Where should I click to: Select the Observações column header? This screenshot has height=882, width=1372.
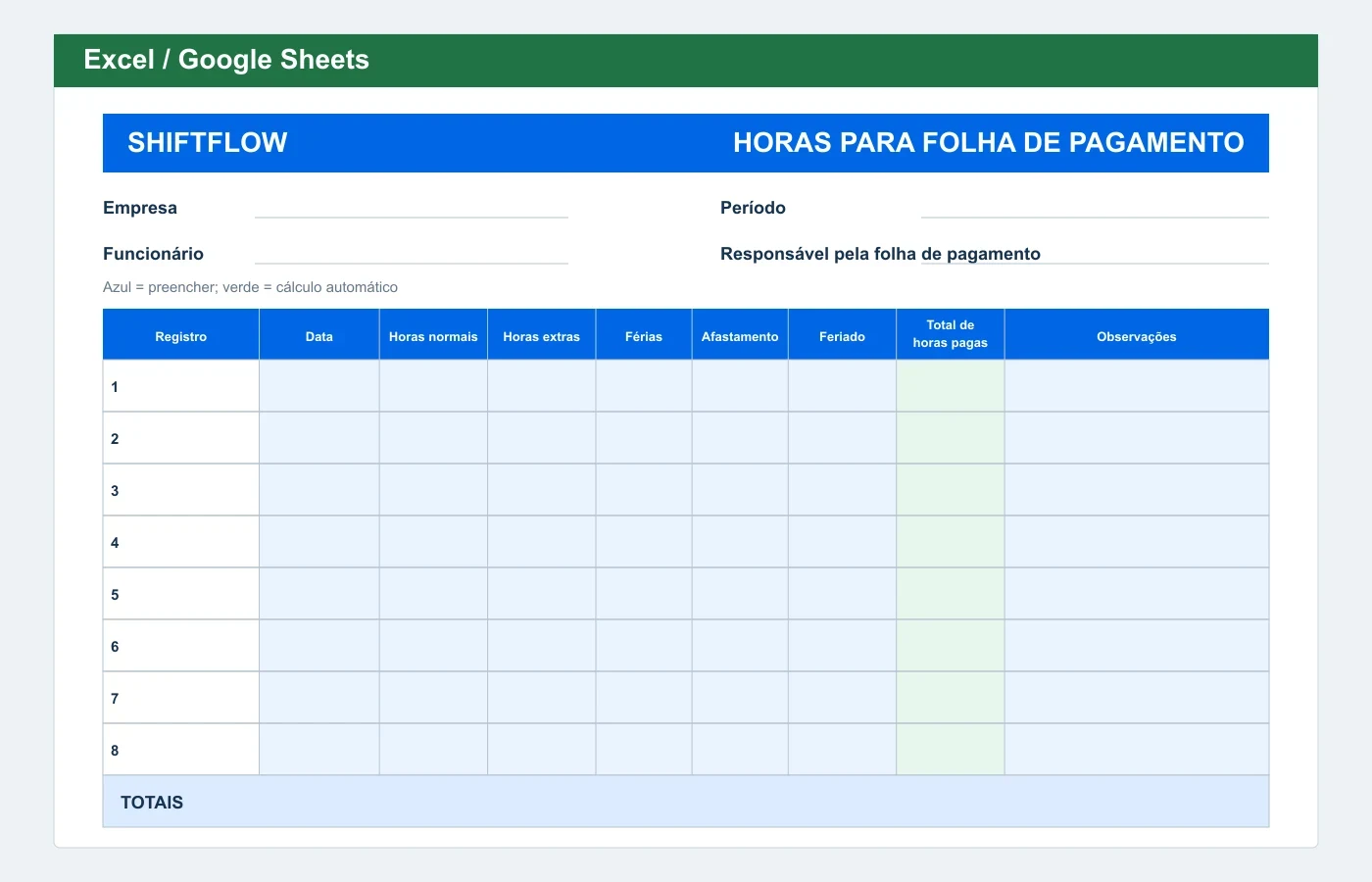(1137, 335)
